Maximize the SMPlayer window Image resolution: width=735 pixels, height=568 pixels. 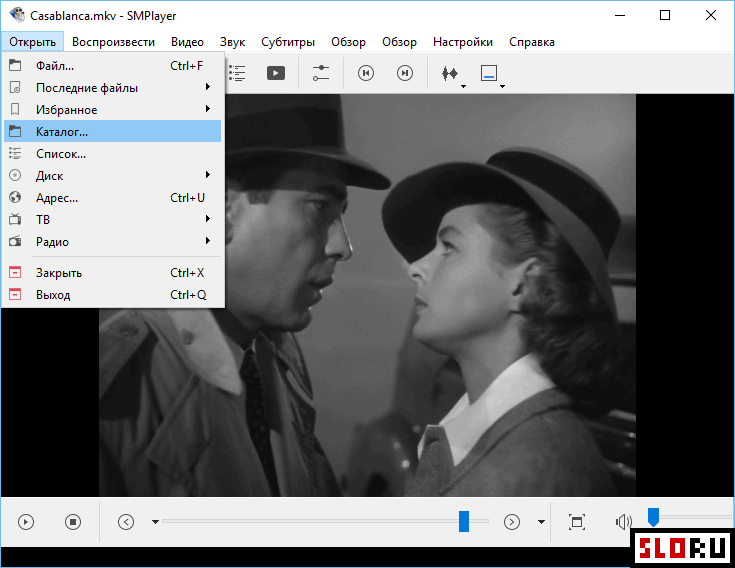(665, 15)
